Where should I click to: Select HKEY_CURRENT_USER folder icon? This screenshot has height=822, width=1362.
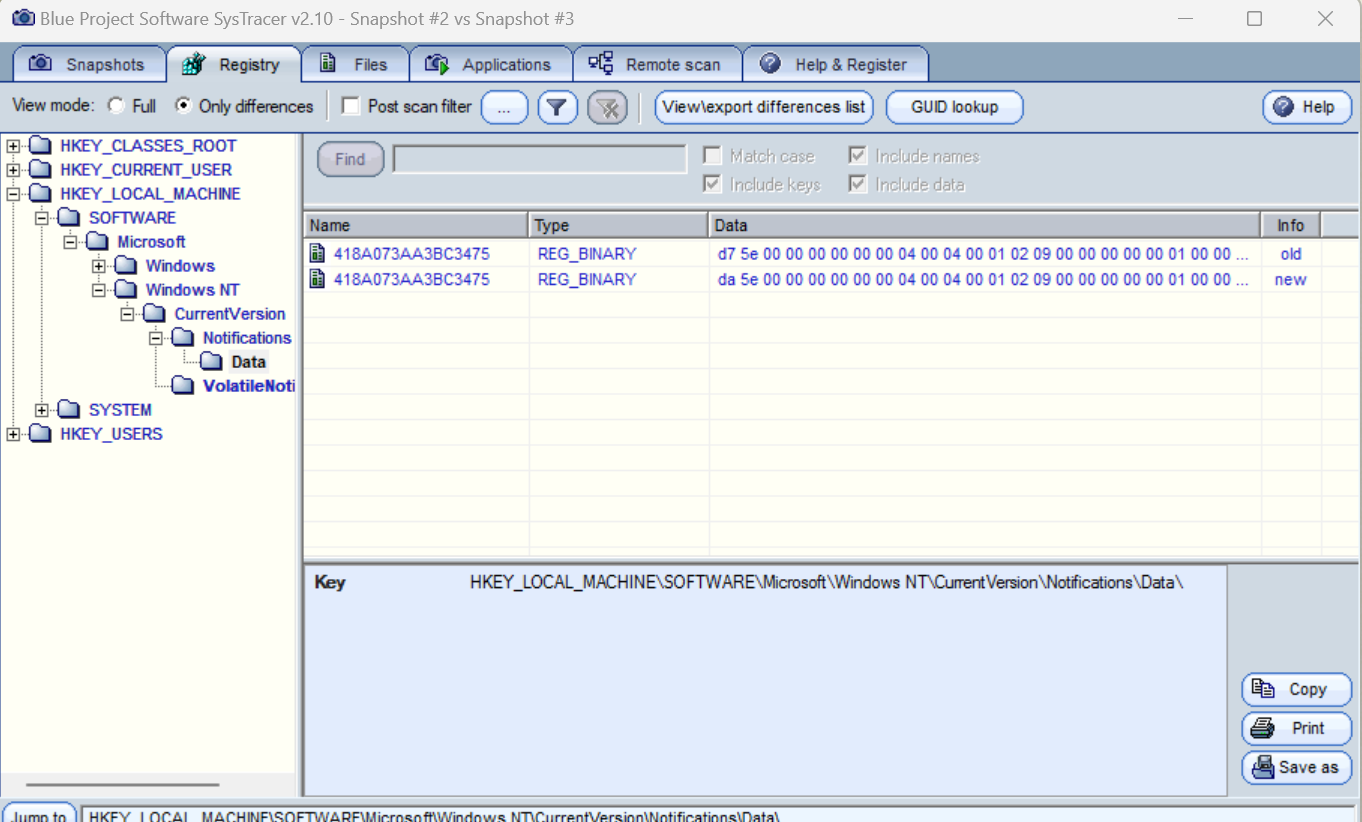click(x=40, y=170)
